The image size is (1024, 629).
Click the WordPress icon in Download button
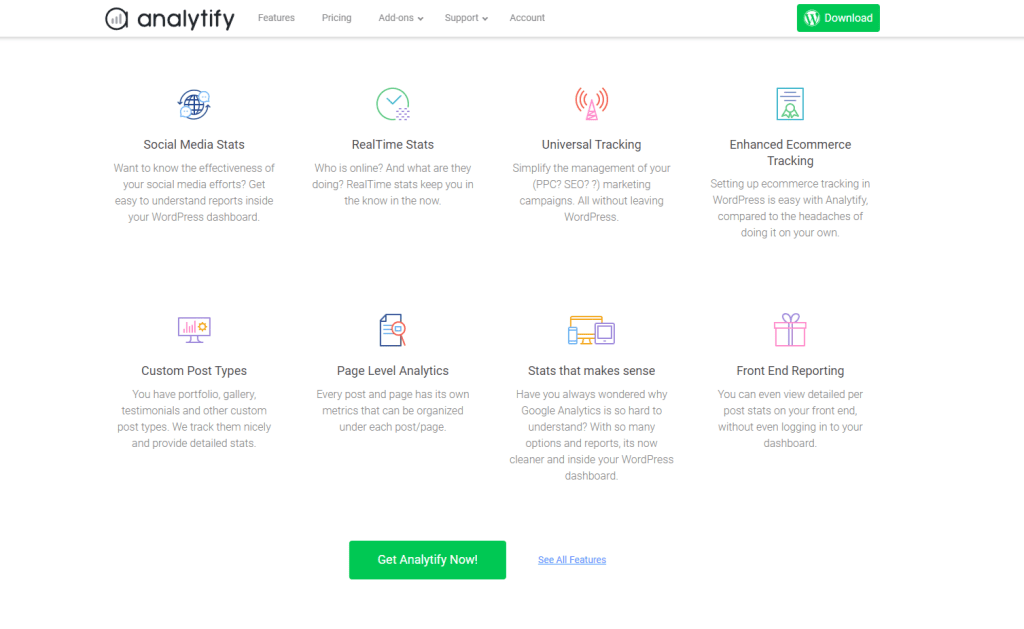(x=812, y=18)
